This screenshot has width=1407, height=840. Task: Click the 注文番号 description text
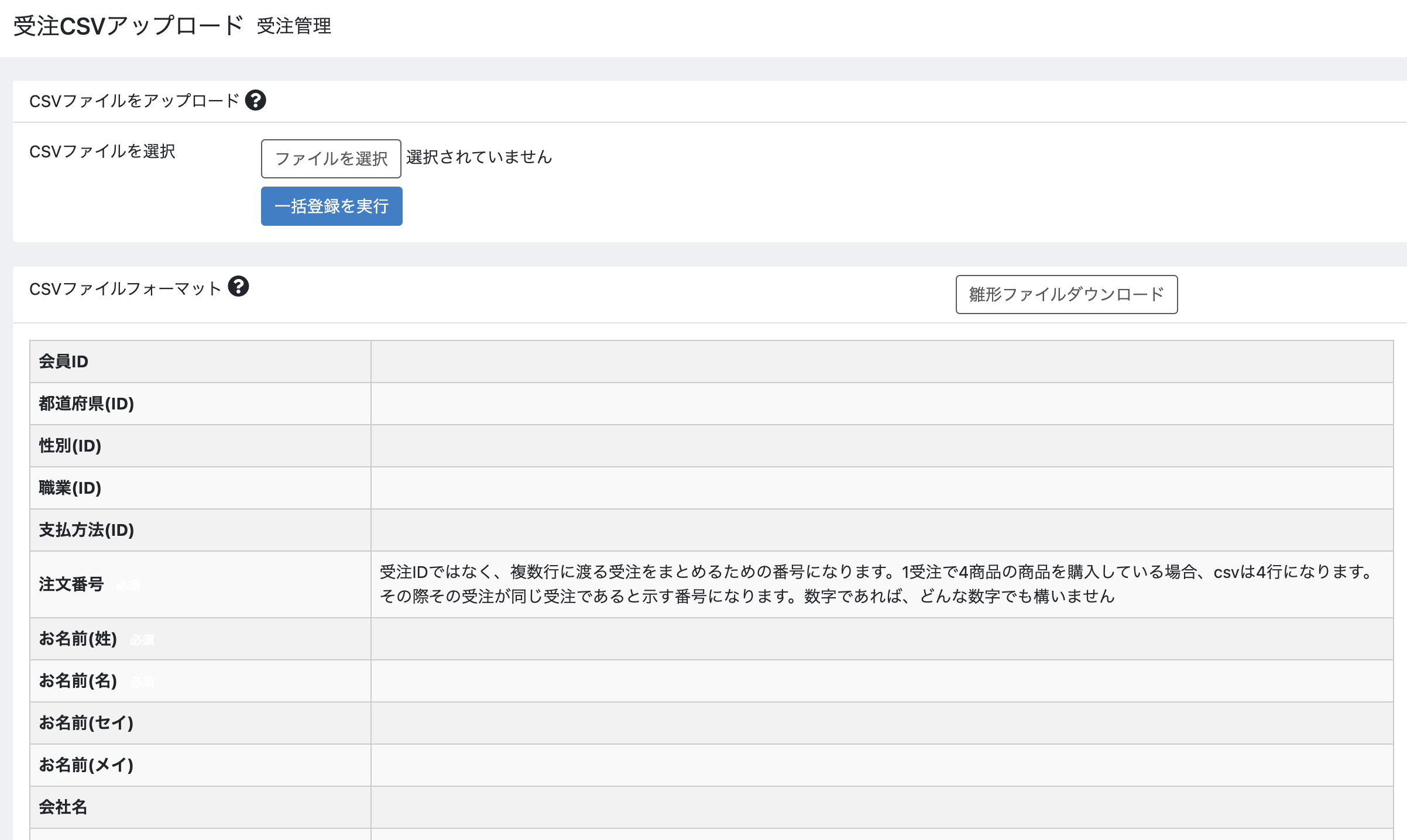click(876, 584)
